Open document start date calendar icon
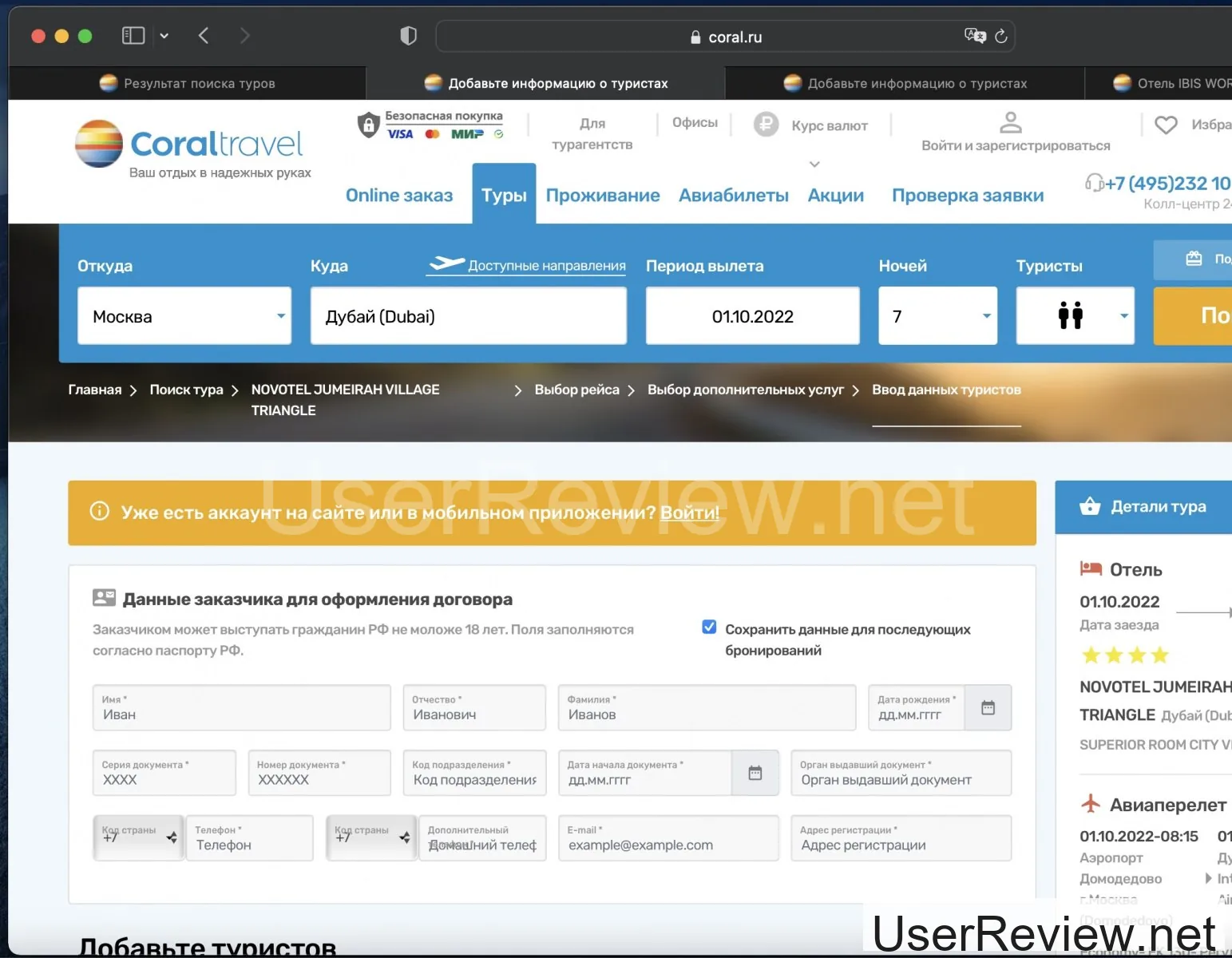Viewport: 1232px width, 958px height. pos(755,773)
